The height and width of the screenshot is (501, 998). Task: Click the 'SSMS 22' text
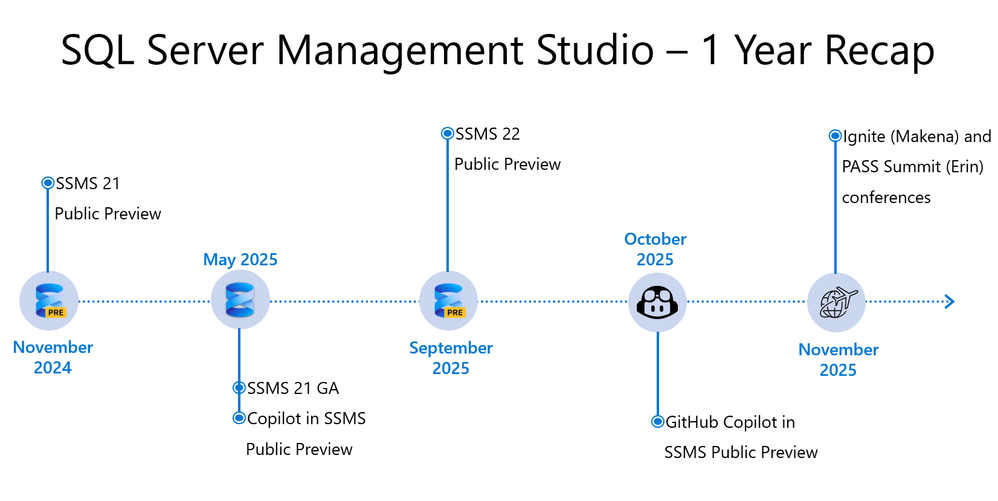click(x=488, y=134)
